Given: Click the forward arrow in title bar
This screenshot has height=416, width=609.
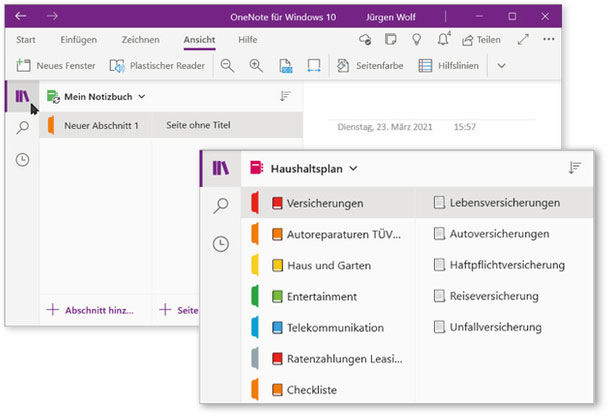Looking at the screenshot, I should 52,16.
